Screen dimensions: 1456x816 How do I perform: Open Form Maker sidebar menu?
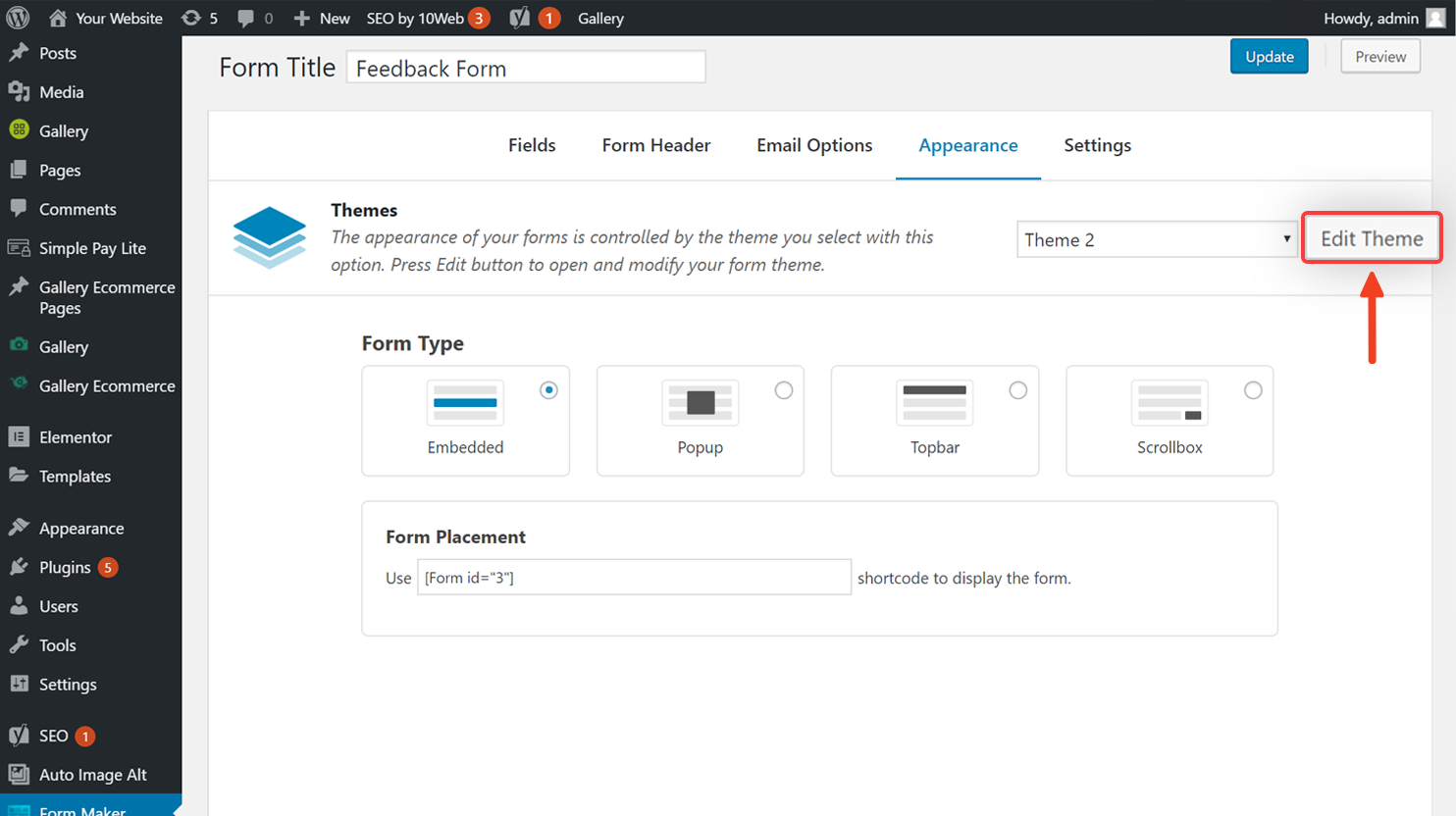pos(90,805)
